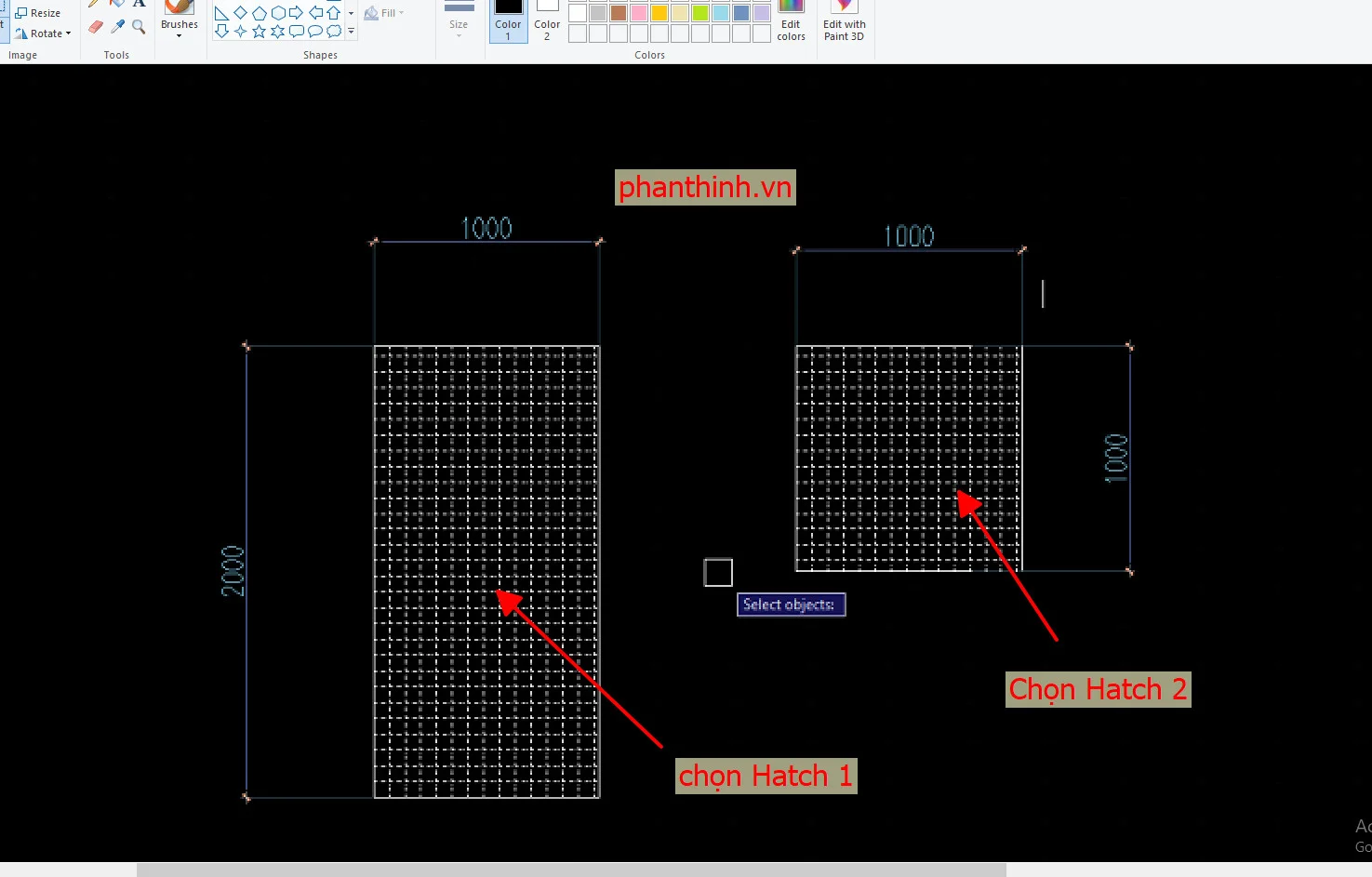Viewport: 1372px width, 877px height.
Task: Open the Brushes dropdown
Action: [180, 20]
